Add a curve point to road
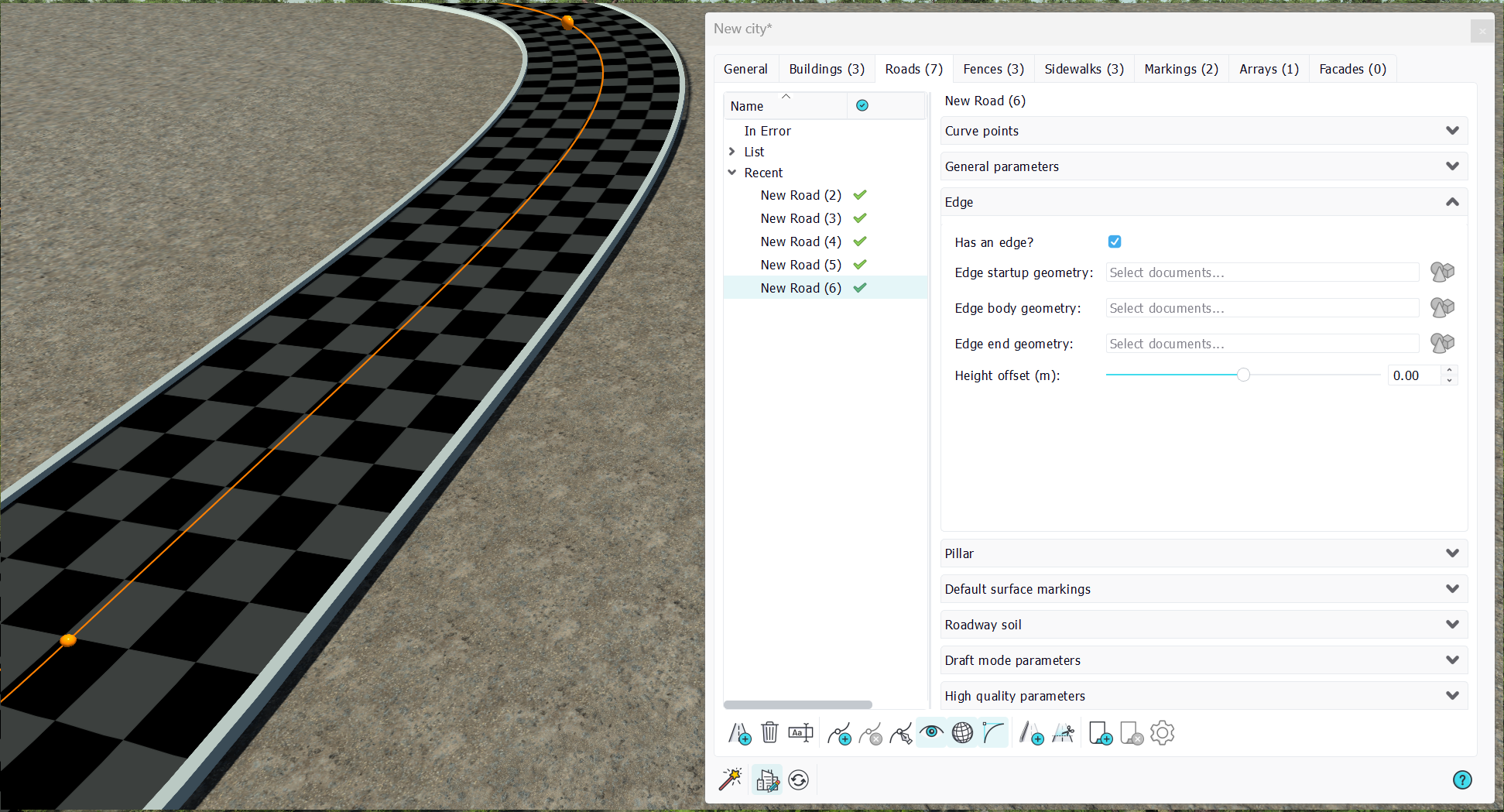This screenshot has width=1504, height=812. [x=839, y=733]
